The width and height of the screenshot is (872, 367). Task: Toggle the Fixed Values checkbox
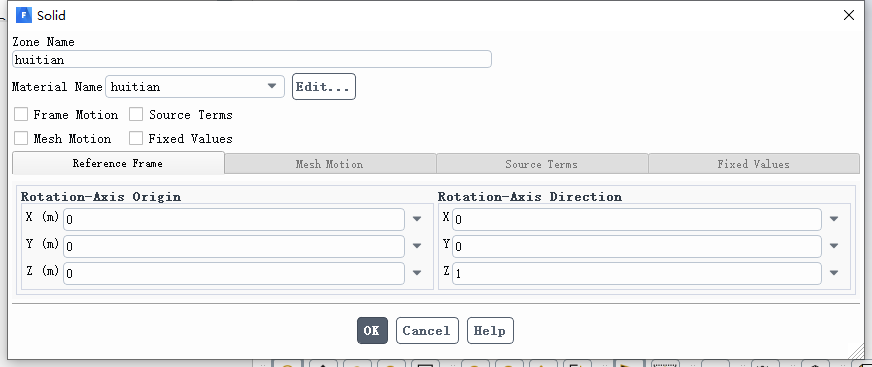(136, 138)
